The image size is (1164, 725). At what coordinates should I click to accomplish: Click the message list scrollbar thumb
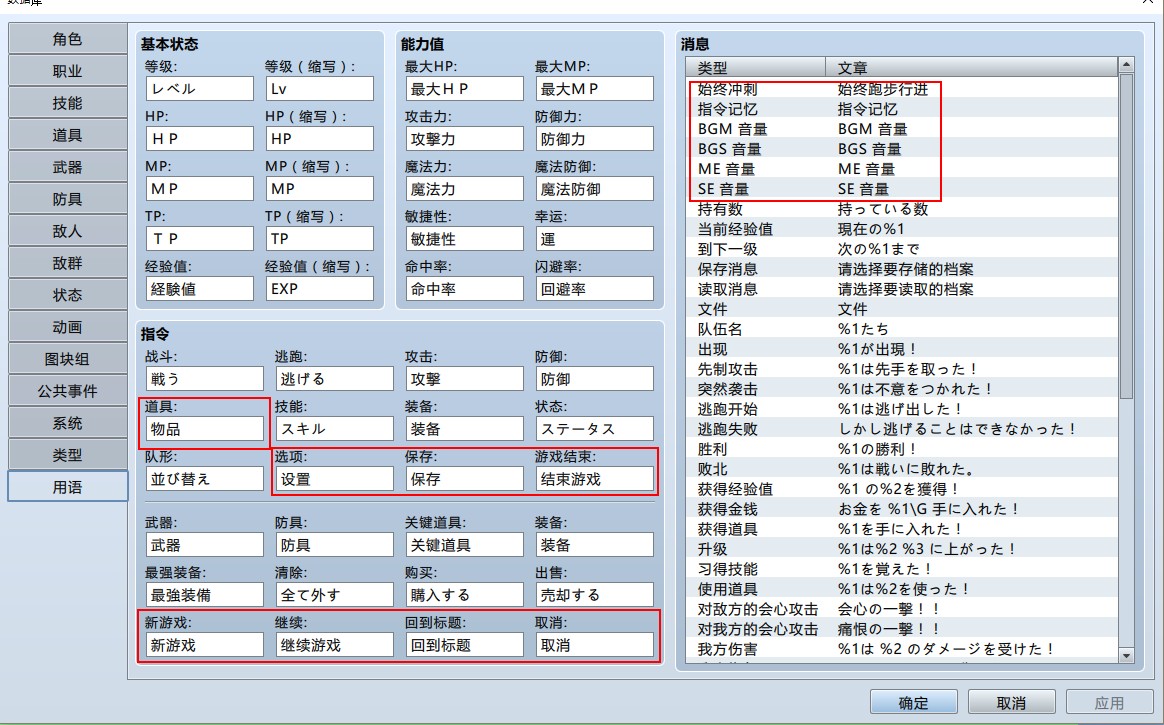tap(1126, 236)
